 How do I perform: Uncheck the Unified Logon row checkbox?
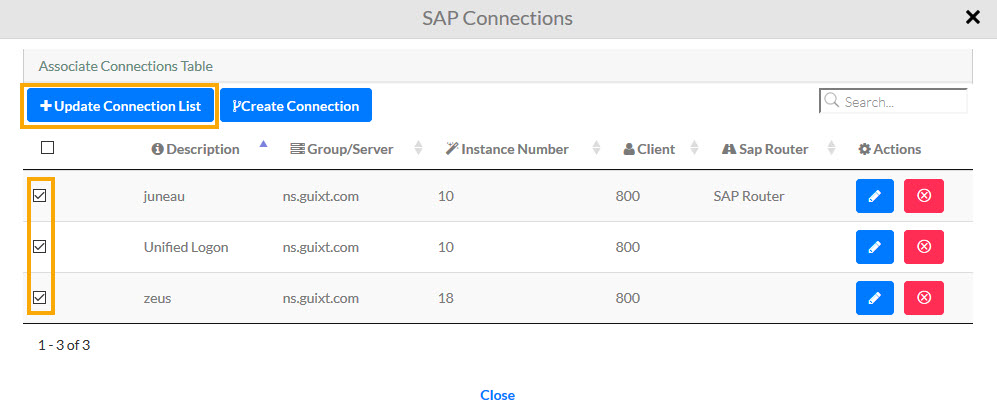coord(40,246)
